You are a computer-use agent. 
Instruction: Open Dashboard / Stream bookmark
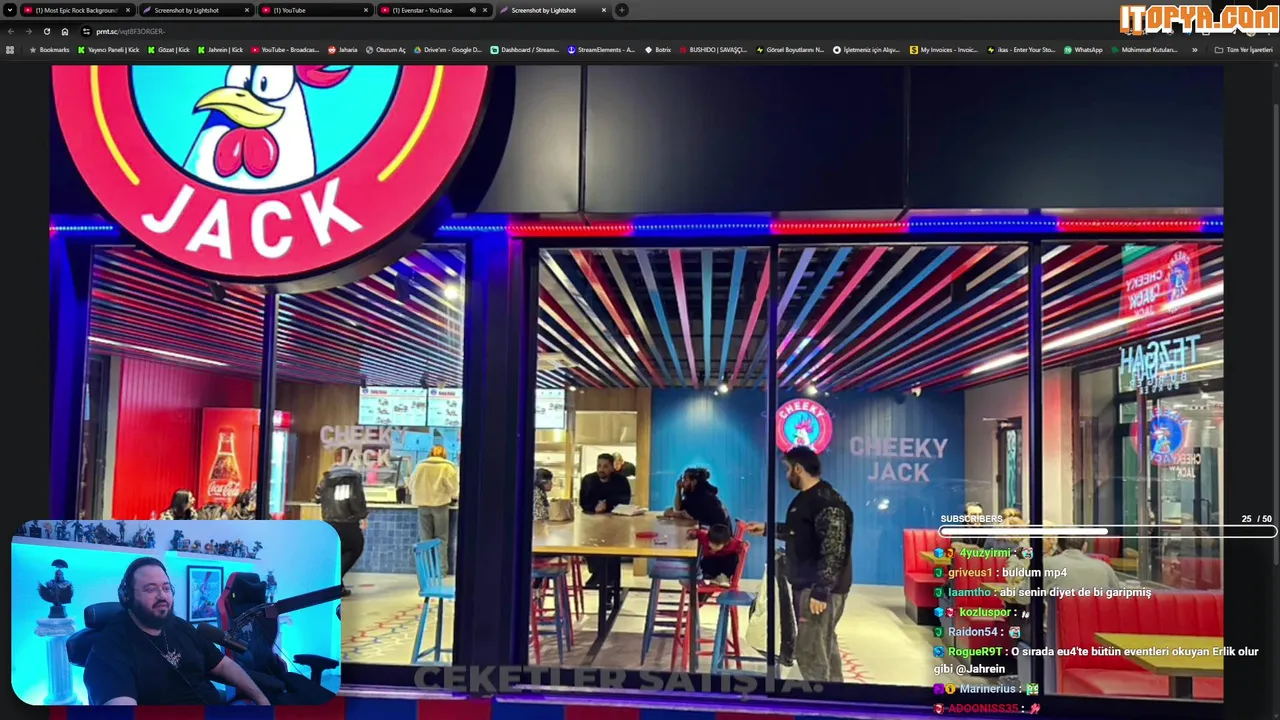pos(525,49)
